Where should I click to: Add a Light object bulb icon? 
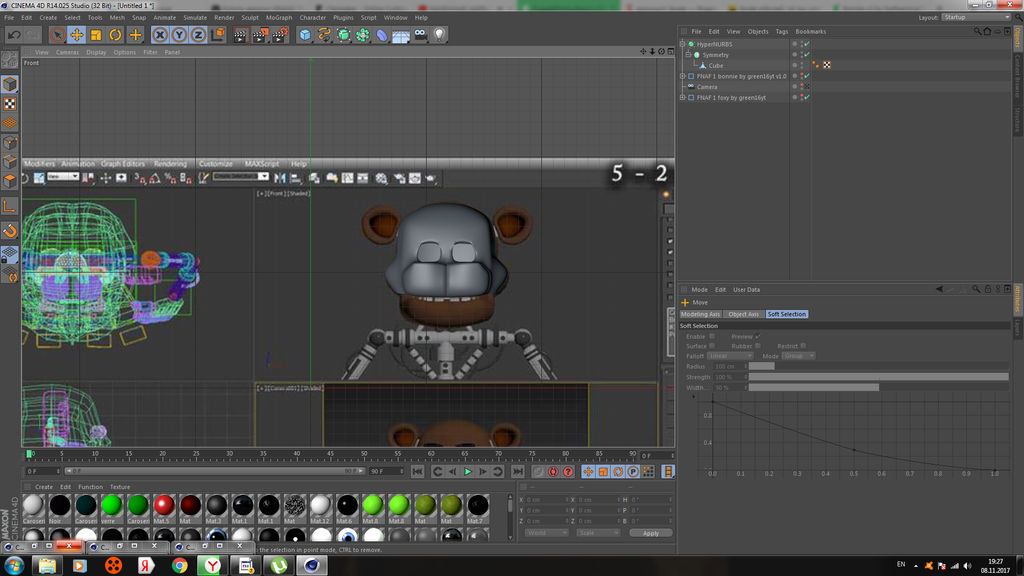pyautogui.click(x=440, y=34)
